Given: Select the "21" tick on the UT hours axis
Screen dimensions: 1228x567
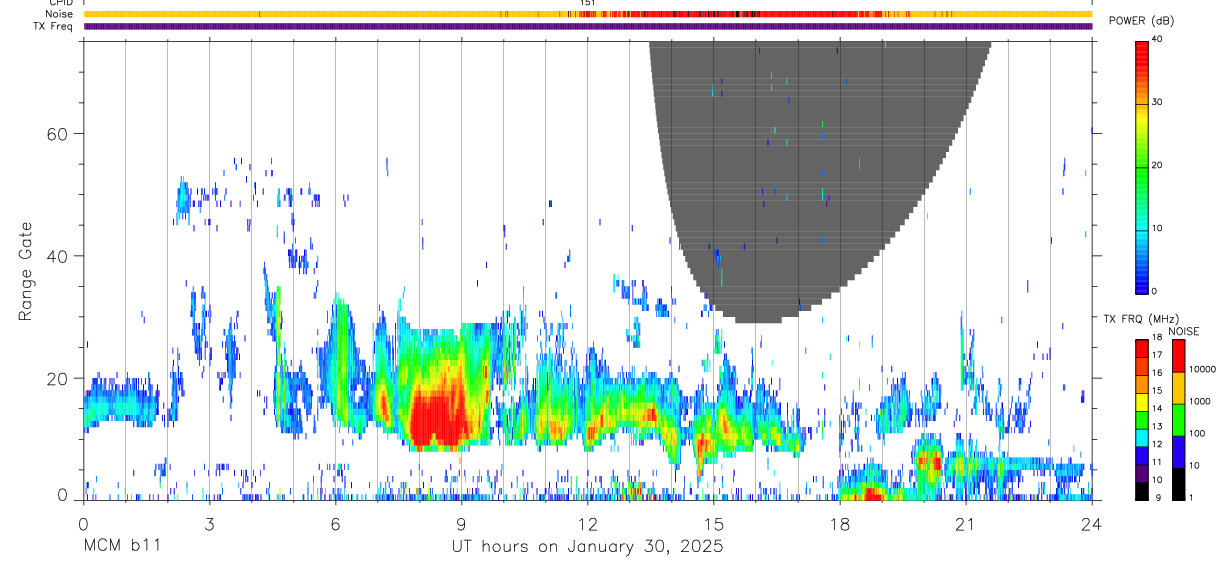Looking at the screenshot, I should pos(965,524).
